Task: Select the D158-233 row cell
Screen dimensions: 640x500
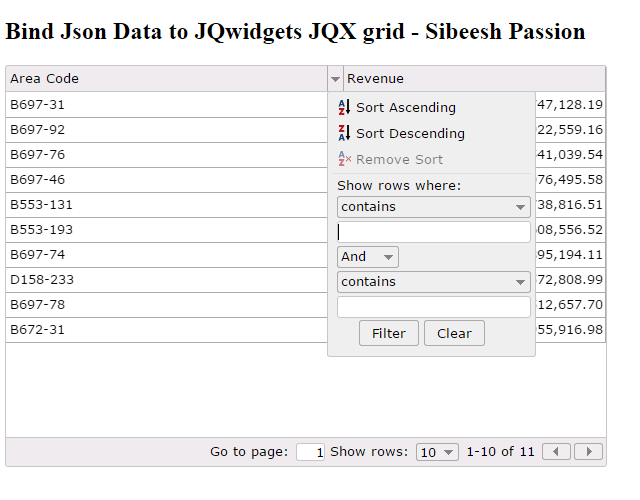Action: 167,280
